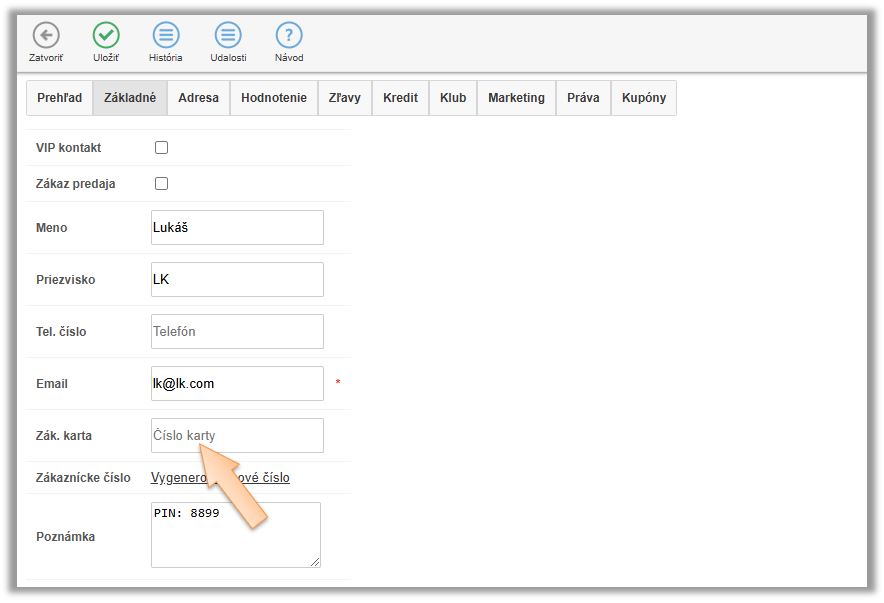Save the contact with Uložiť icon

coord(106,36)
